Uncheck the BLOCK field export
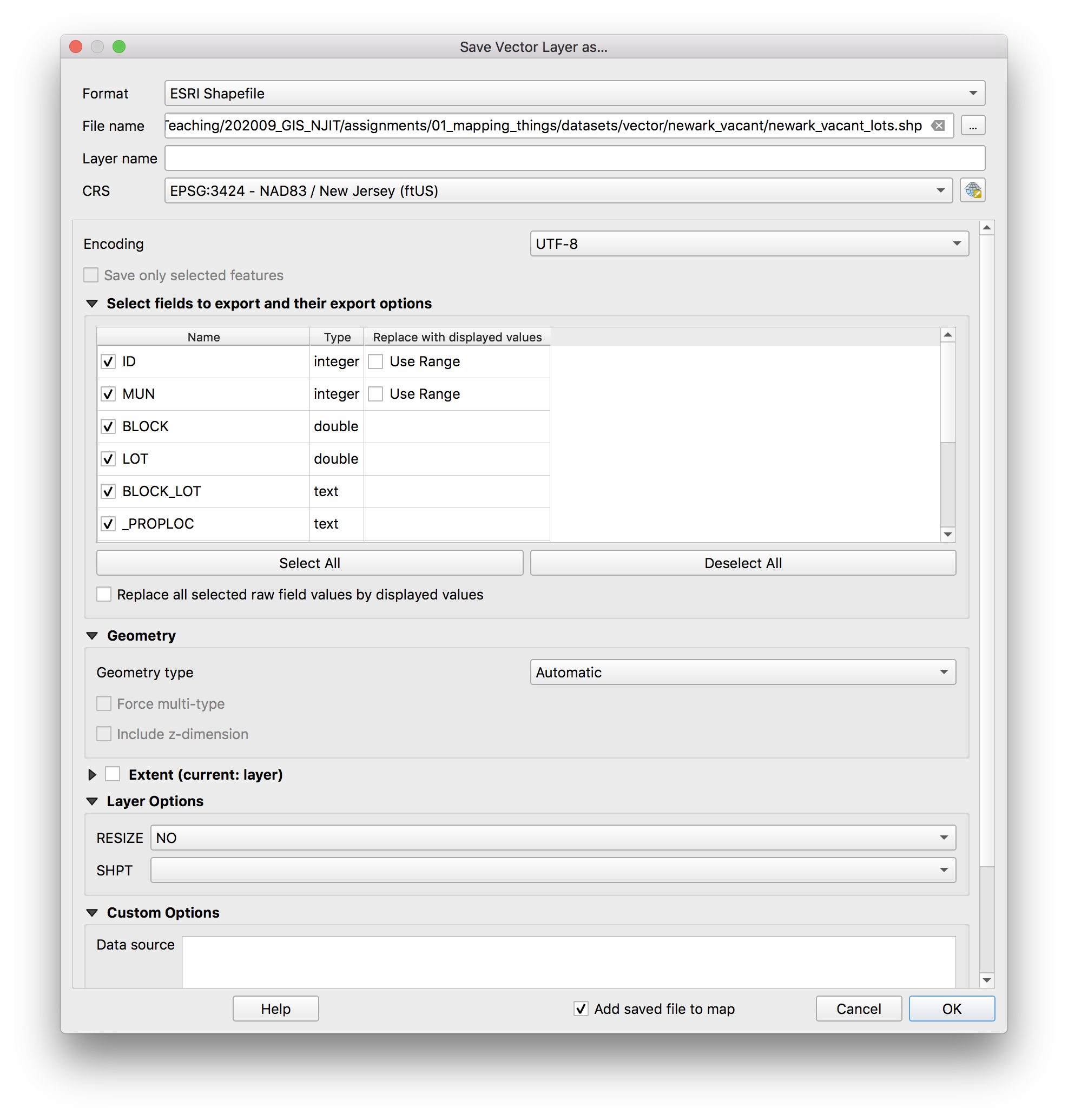Viewport: 1068px width, 1120px height. (x=108, y=426)
